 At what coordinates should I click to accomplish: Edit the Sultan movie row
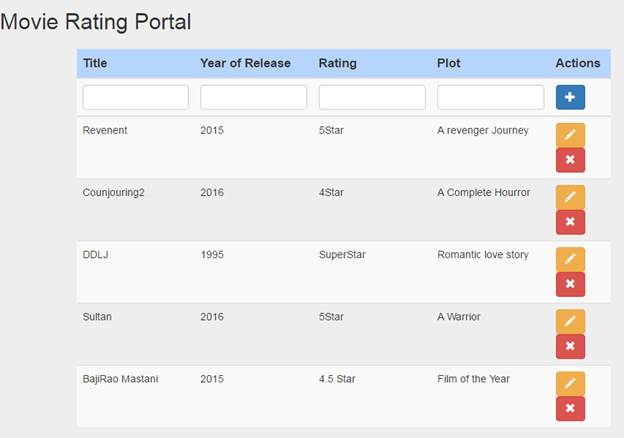[570, 321]
